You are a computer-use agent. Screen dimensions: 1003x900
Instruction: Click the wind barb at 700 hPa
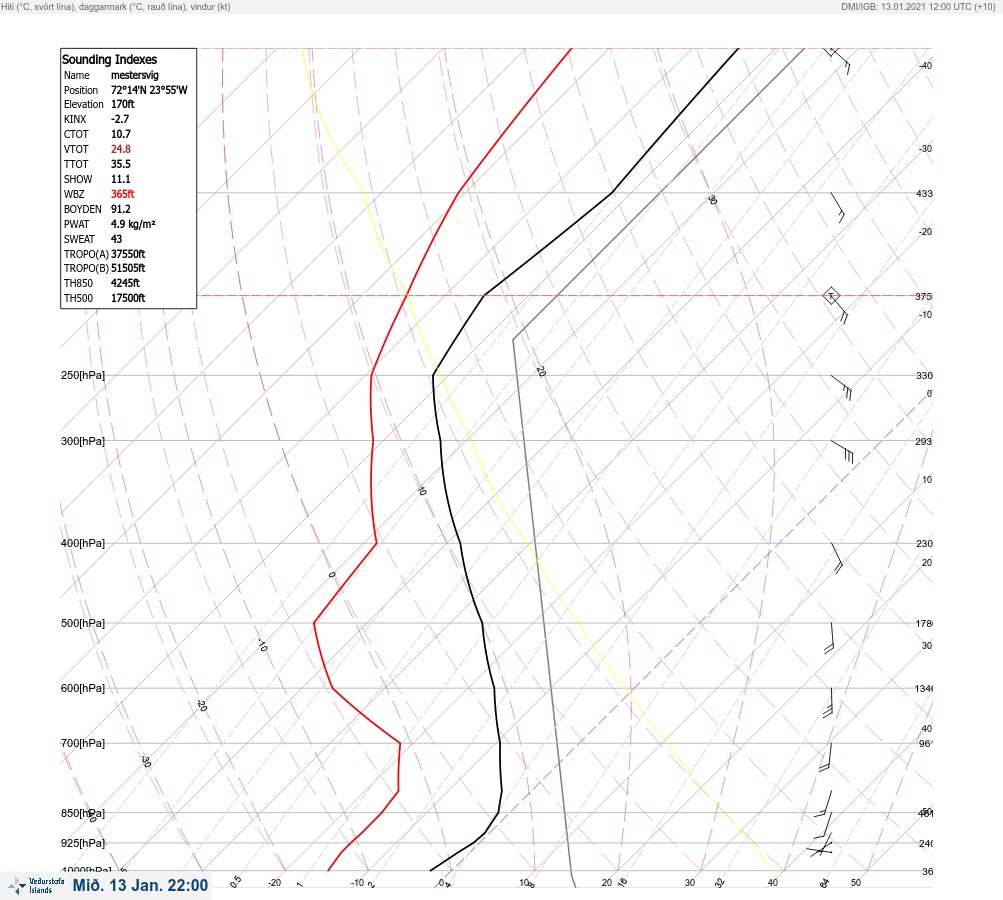point(826,757)
